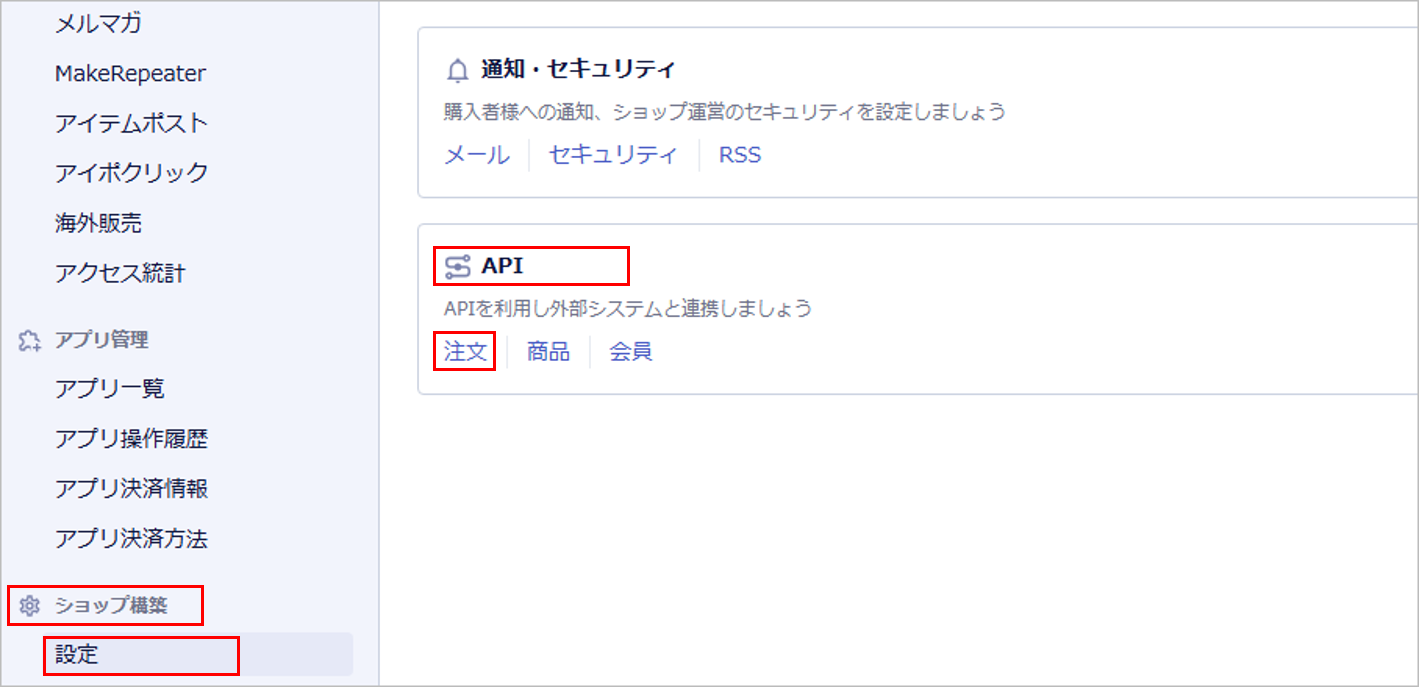Viewport: 1419px width, 687px height.
Task: Open アクセス統計 in the sidebar
Action: [x=120, y=273]
